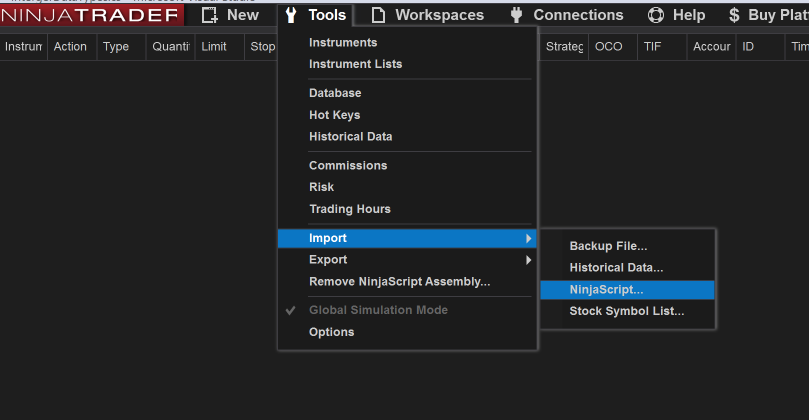Choose Stock Symbol List import option
Image resolution: width=809 pixels, height=420 pixels.
tap(627, 311)
